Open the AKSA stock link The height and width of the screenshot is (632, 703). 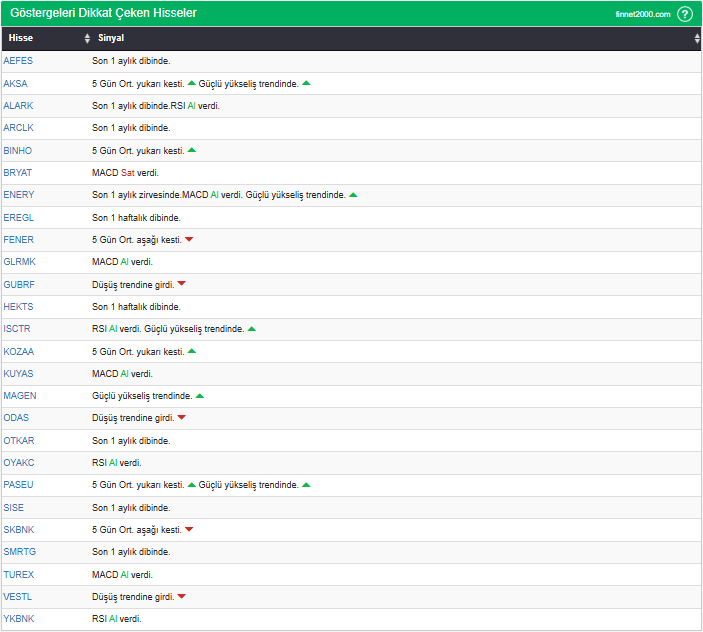tap(16, 83)
